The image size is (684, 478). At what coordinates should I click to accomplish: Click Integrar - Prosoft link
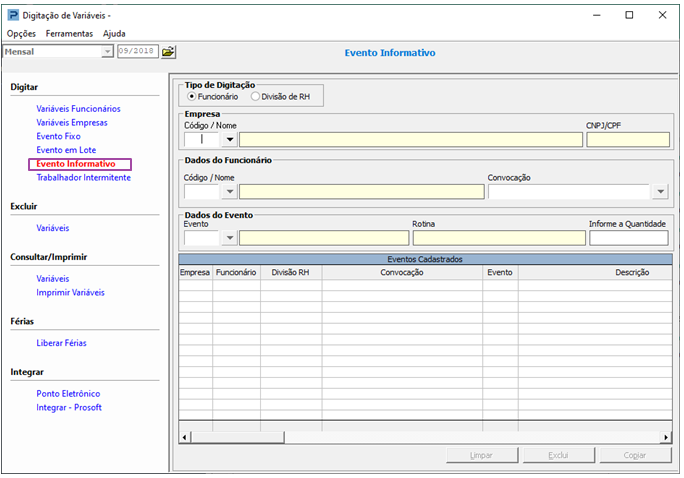click(69, 408)
